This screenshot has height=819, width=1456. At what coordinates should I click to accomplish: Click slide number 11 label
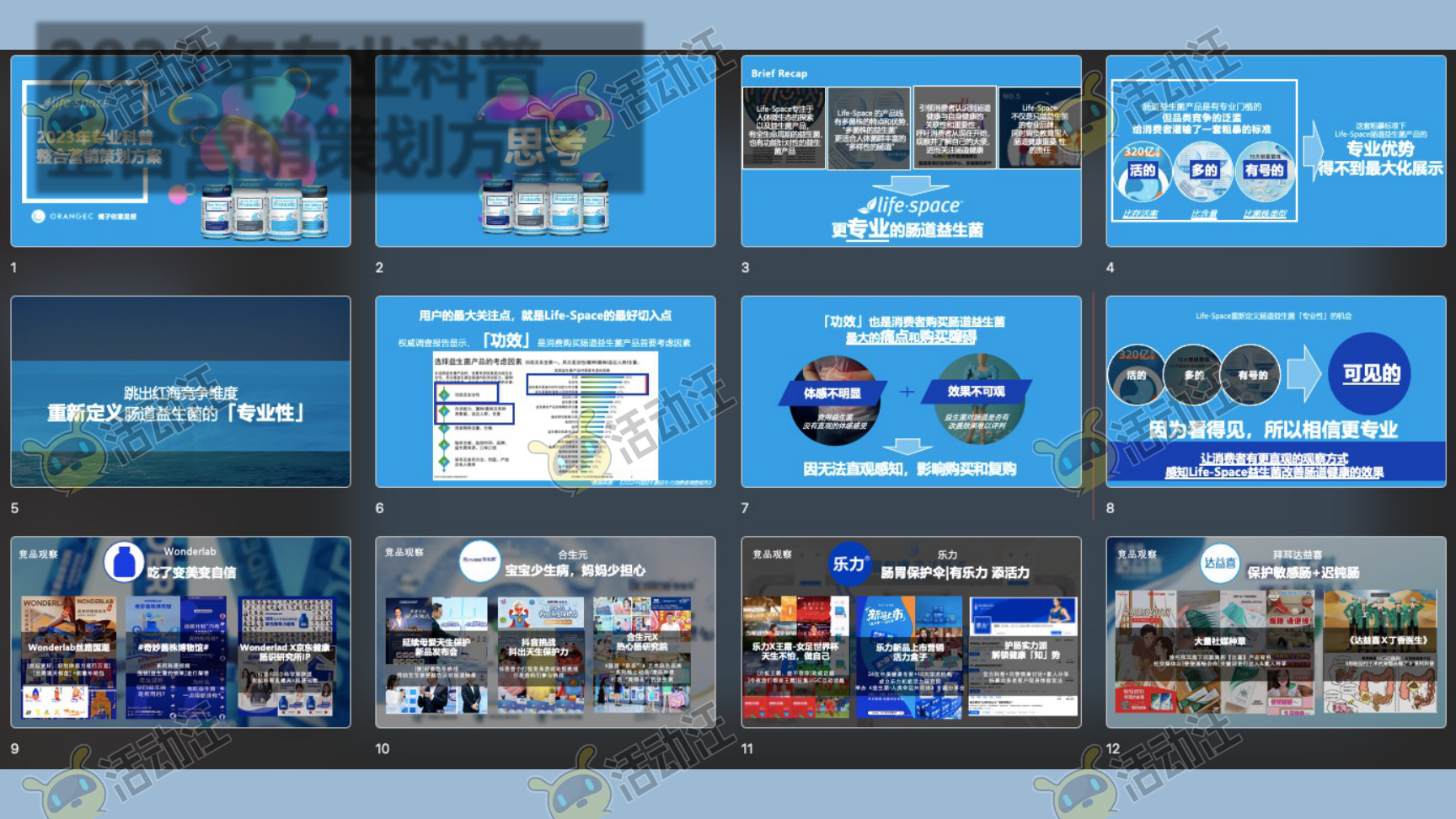(x=747, y=748)
